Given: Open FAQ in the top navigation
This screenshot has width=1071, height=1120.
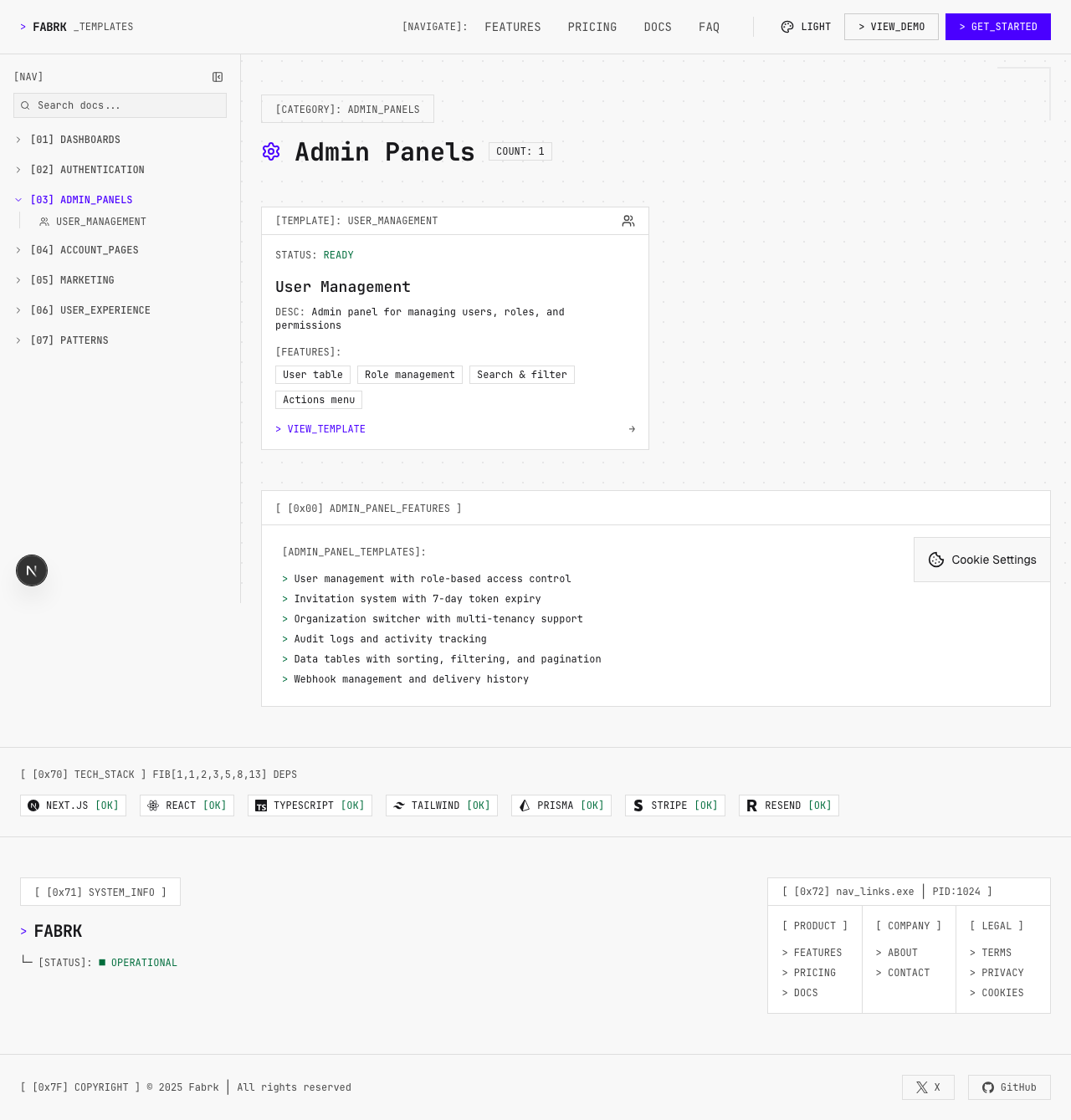Looking at the screenshot, I should 710,27.
